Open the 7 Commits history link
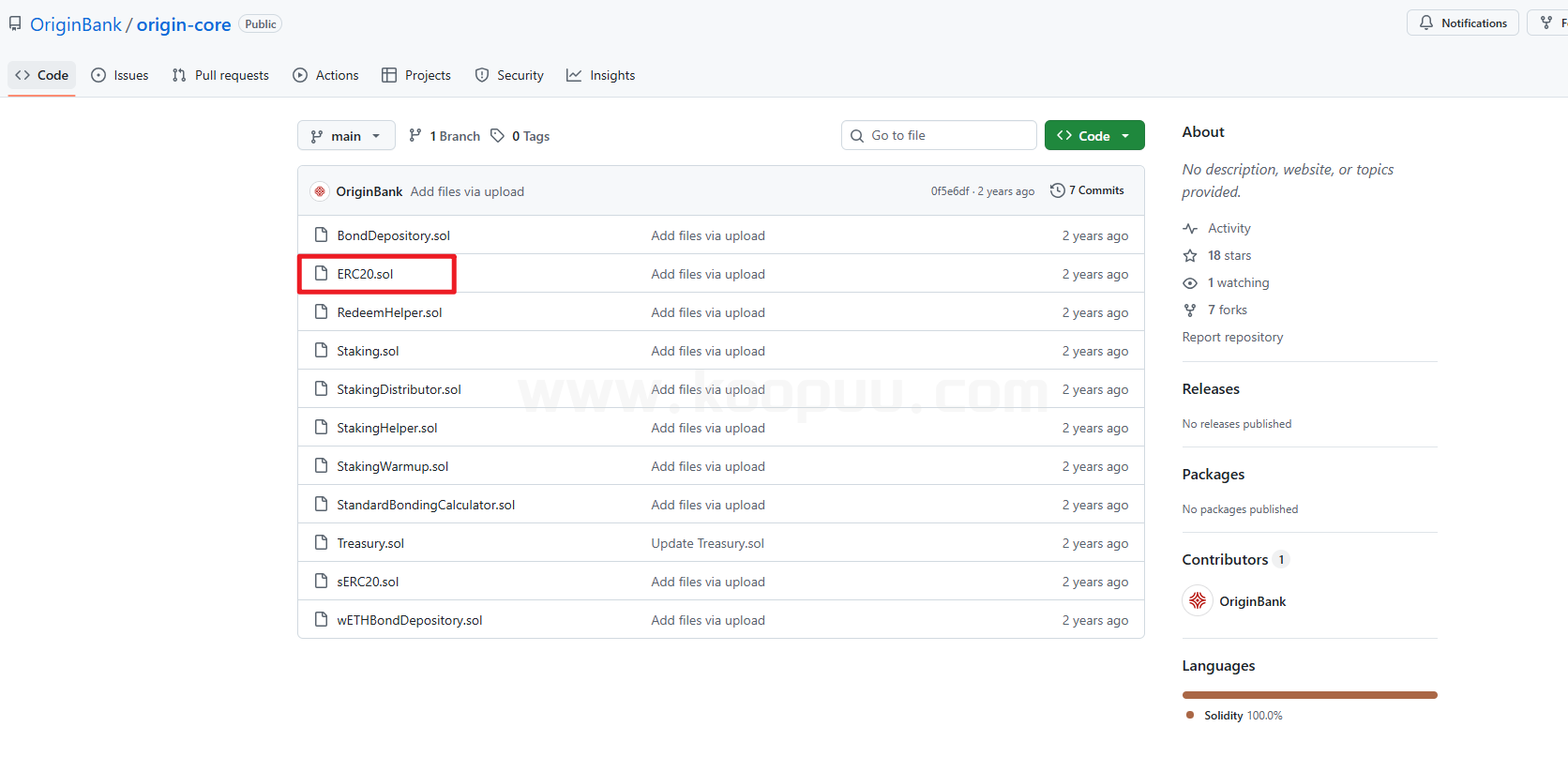 [1088, 190]
